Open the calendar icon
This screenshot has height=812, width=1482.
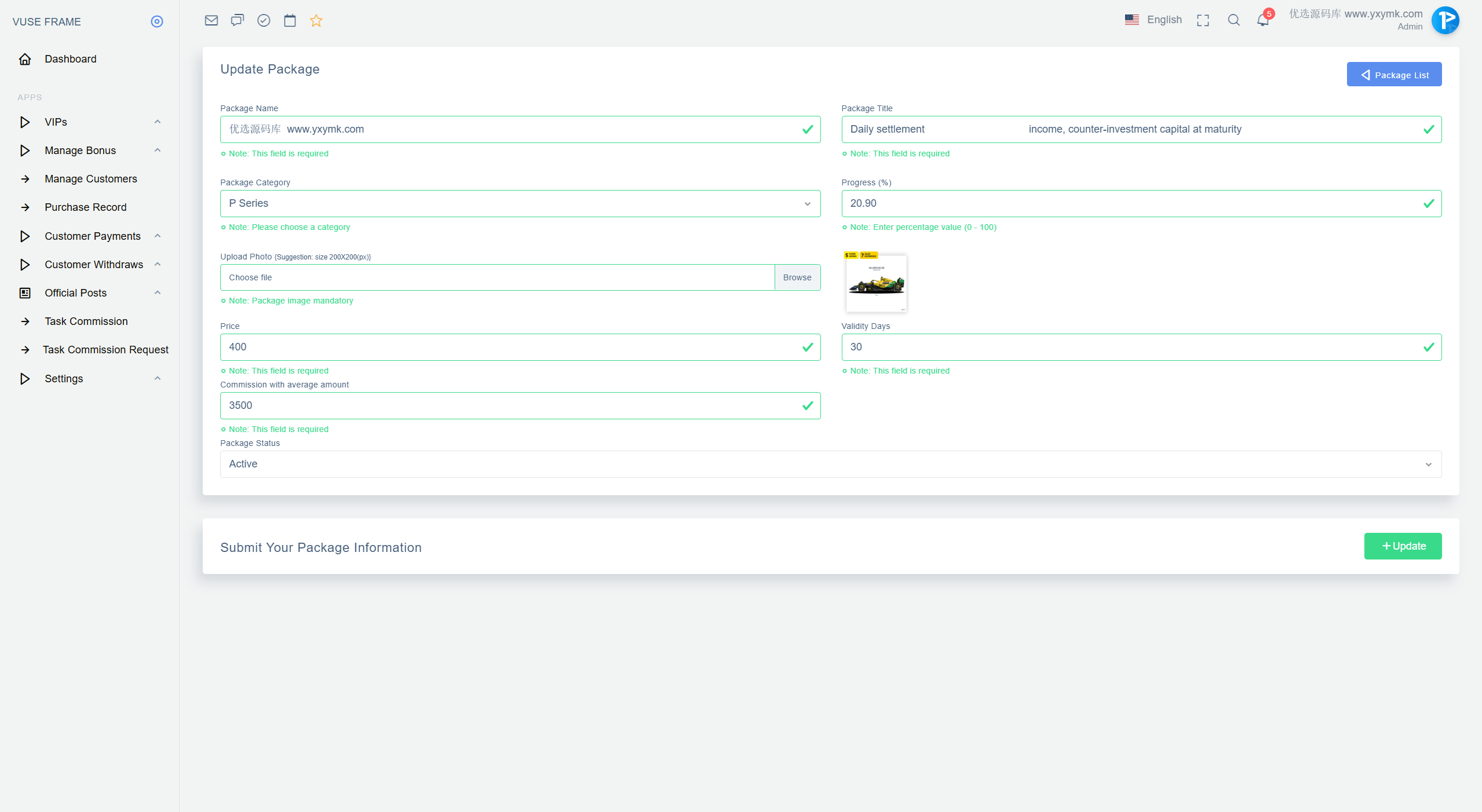point(290,20)
